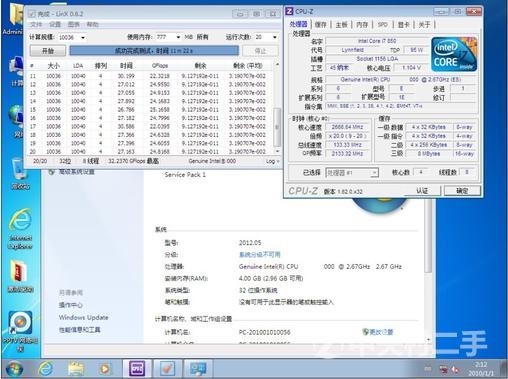Click LinX 停止 stop button

[260, 51]
